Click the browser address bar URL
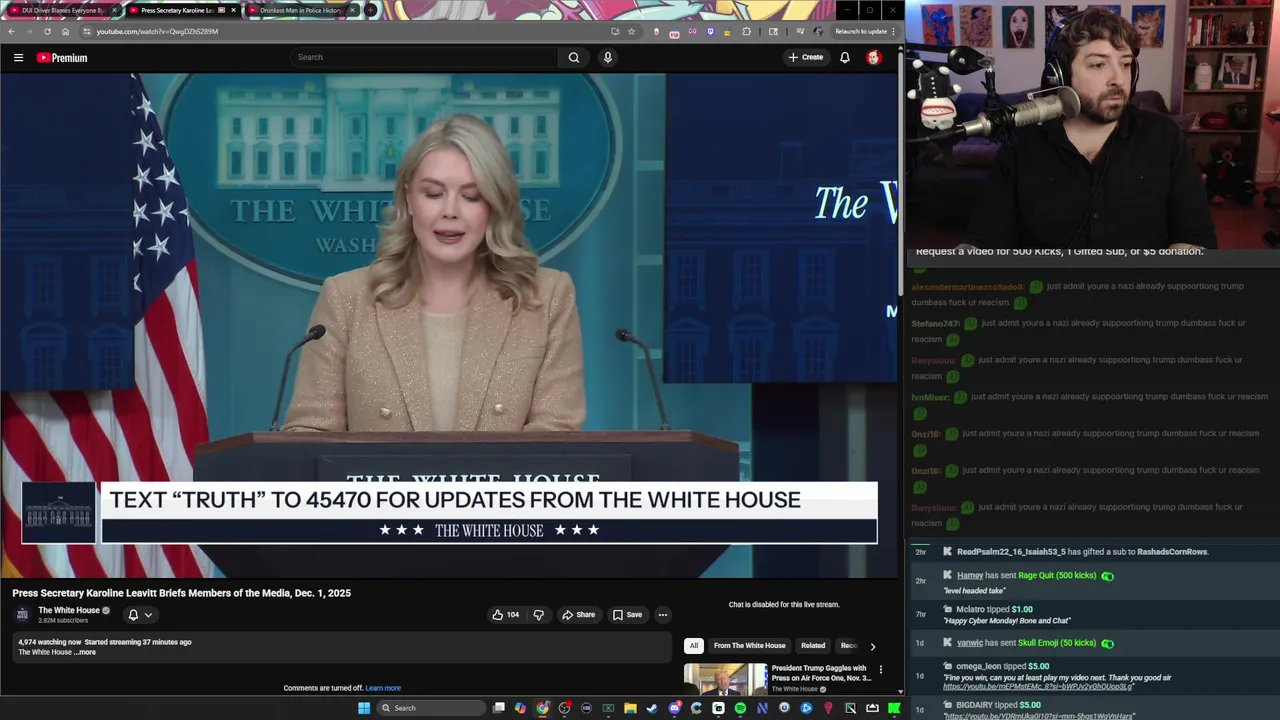 click(157, 31)
